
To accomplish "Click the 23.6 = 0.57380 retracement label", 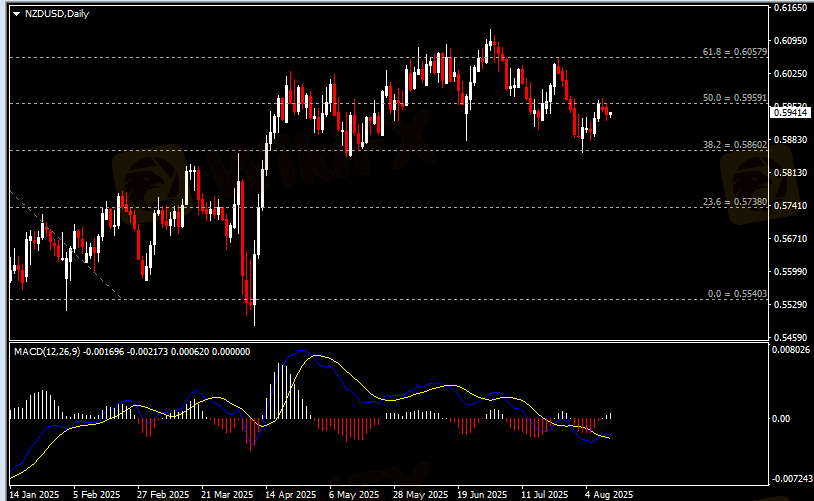I will pos(735,202).
